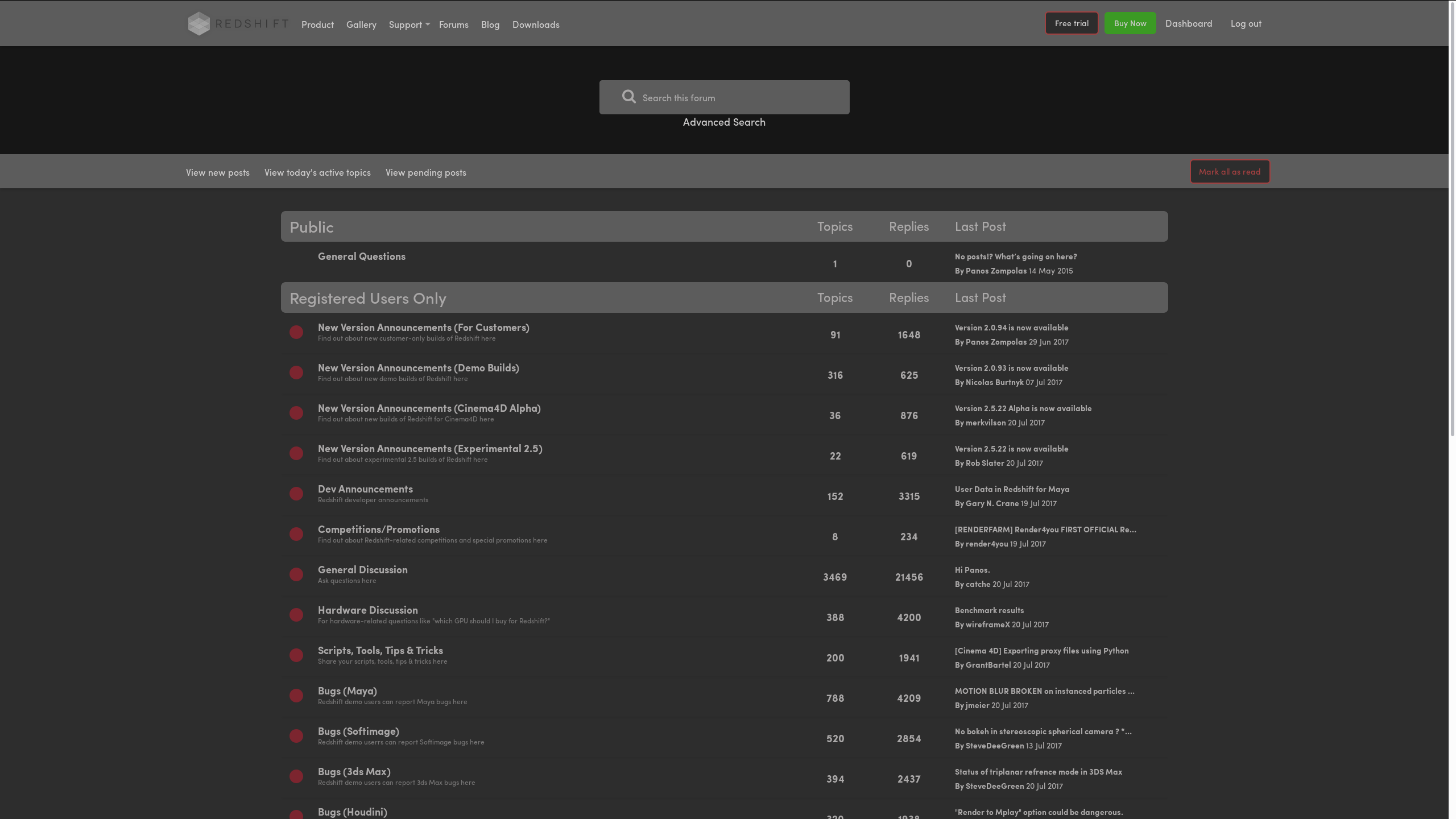Open New Version Announcements (Cinema4D Alpha) forum
This screenshot has width=1456, height=819.
point(429,408)
